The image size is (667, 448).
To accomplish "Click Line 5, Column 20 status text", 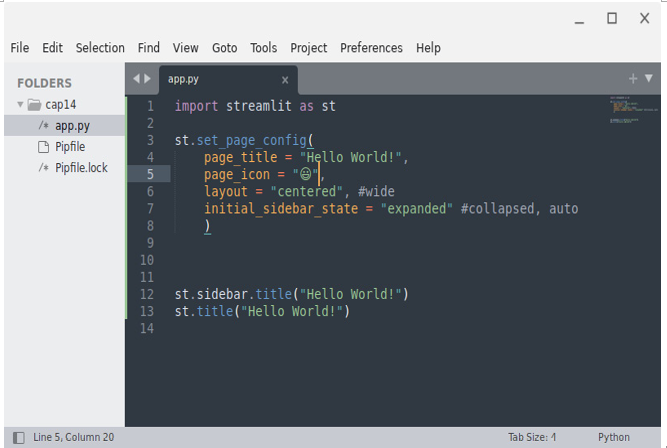I will (74, 437).
